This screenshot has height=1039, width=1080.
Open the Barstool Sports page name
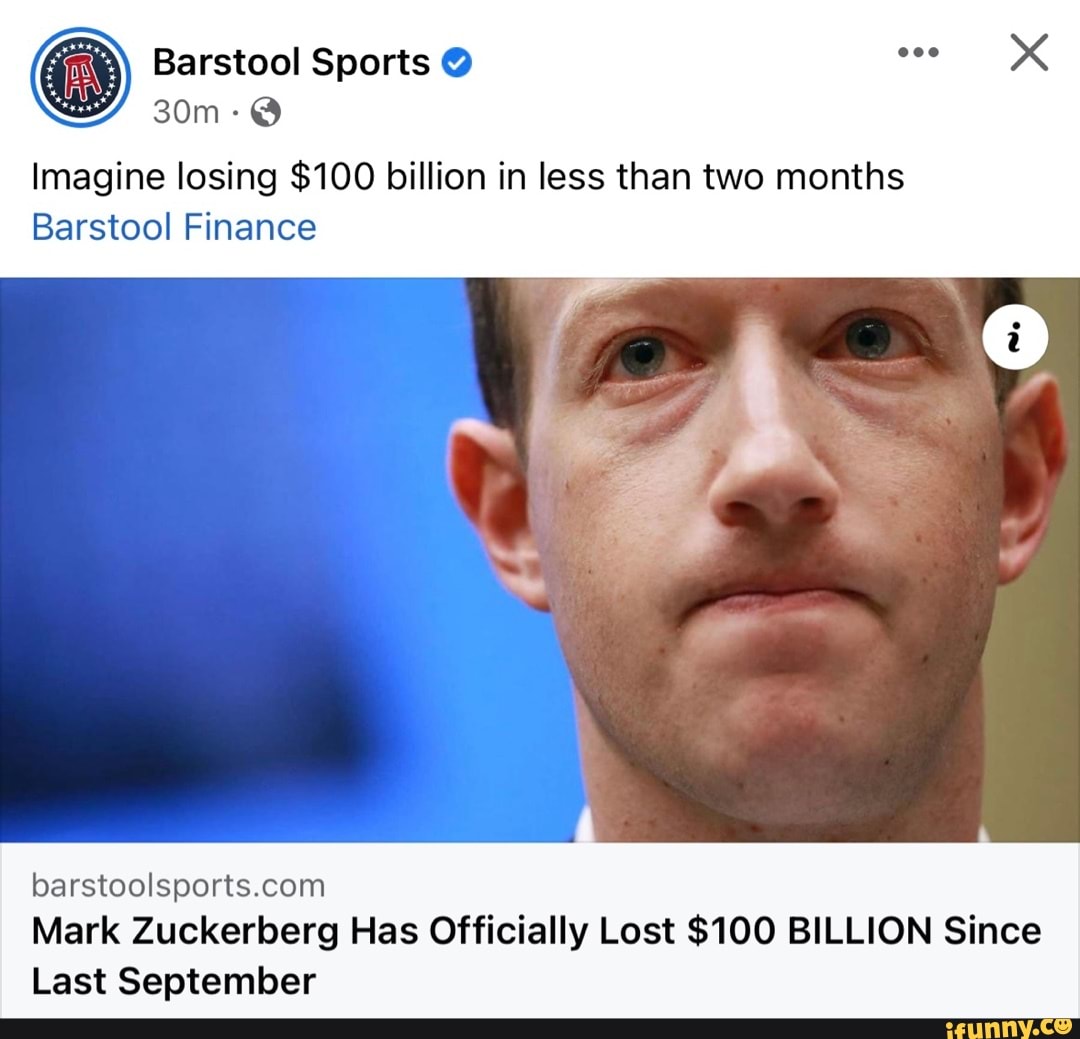(291, 63)
